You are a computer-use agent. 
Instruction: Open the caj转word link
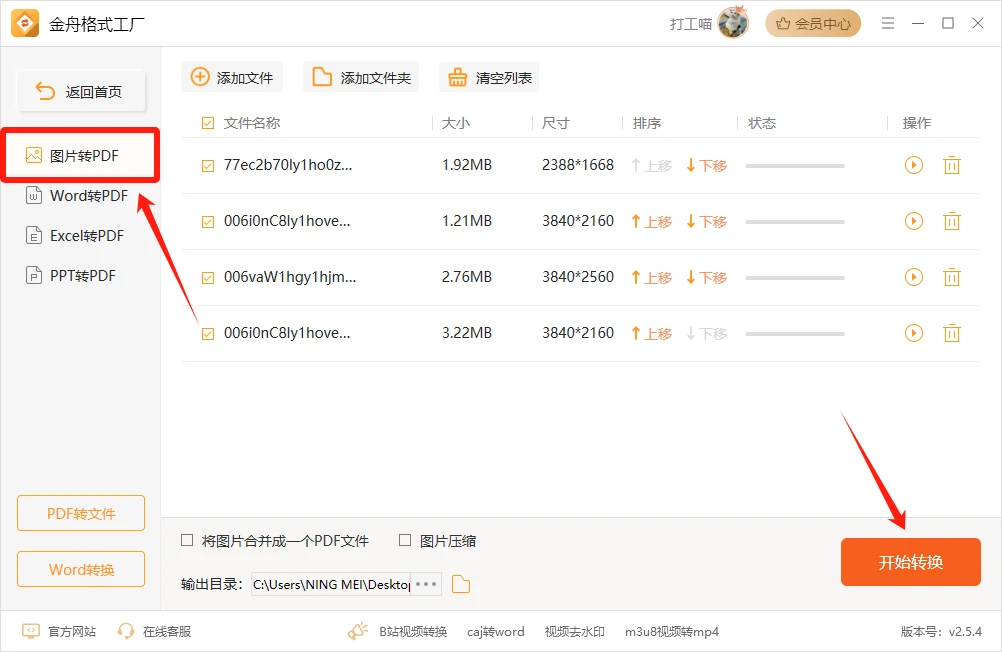[495, 632]
